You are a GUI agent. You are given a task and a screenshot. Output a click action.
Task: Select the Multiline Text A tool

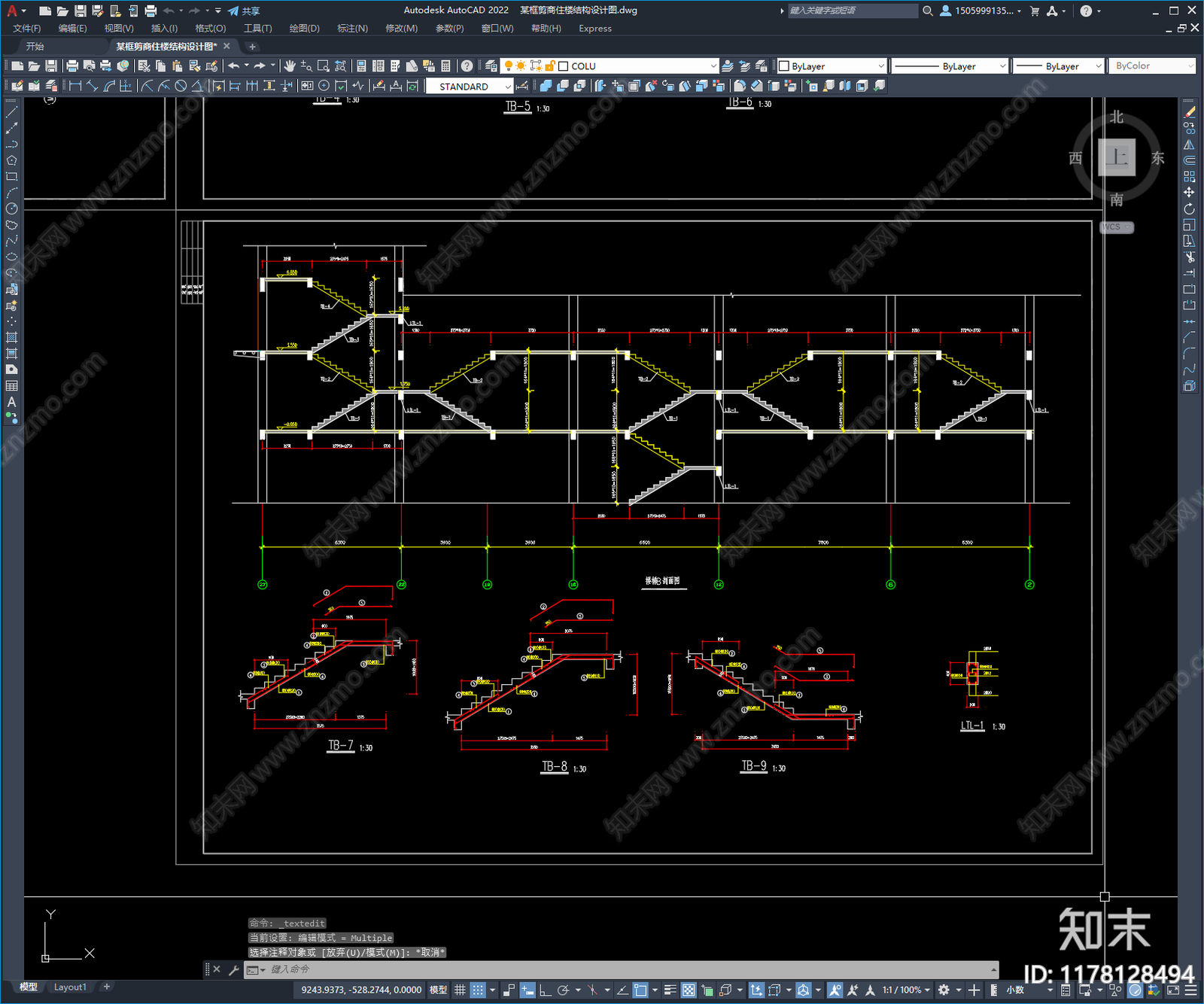pos(11,402)
